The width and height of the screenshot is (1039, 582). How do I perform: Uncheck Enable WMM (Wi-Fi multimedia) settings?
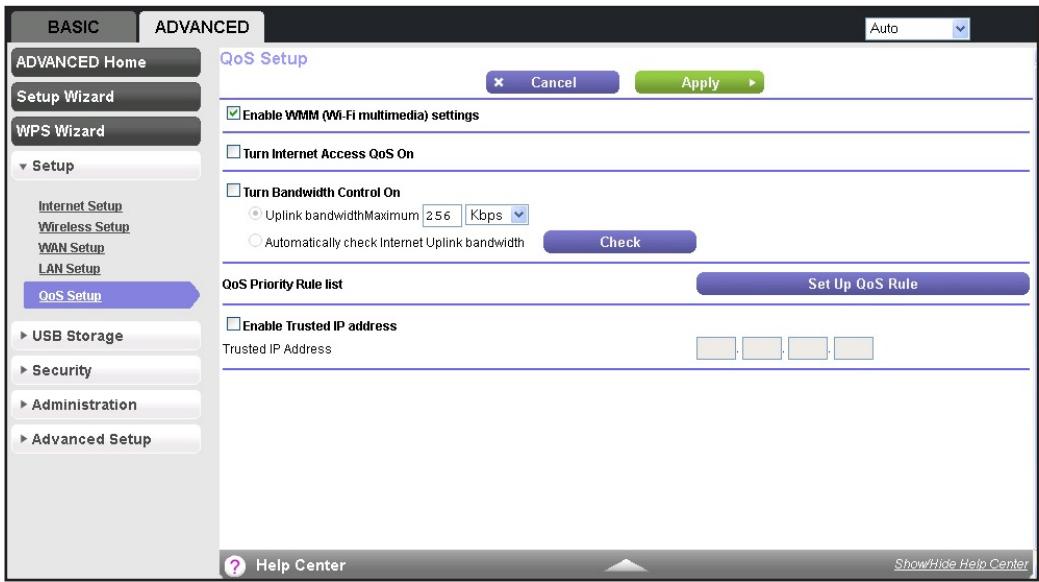coord(233,113)
